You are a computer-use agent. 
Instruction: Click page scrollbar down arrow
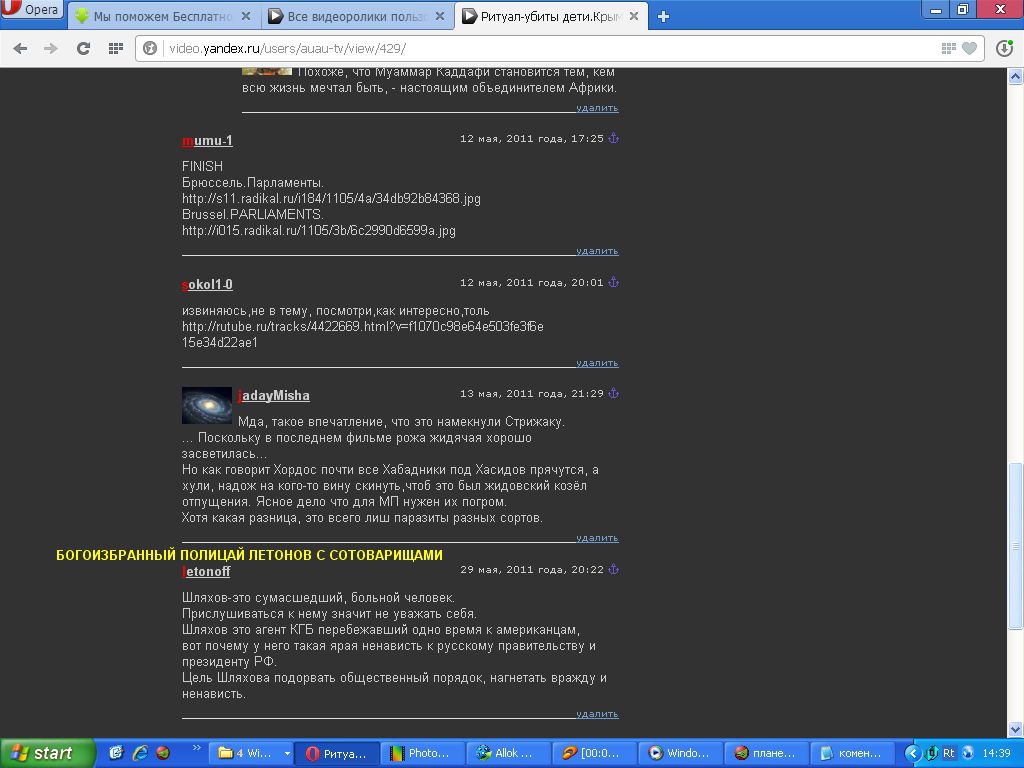click(x=1016, y=729)
